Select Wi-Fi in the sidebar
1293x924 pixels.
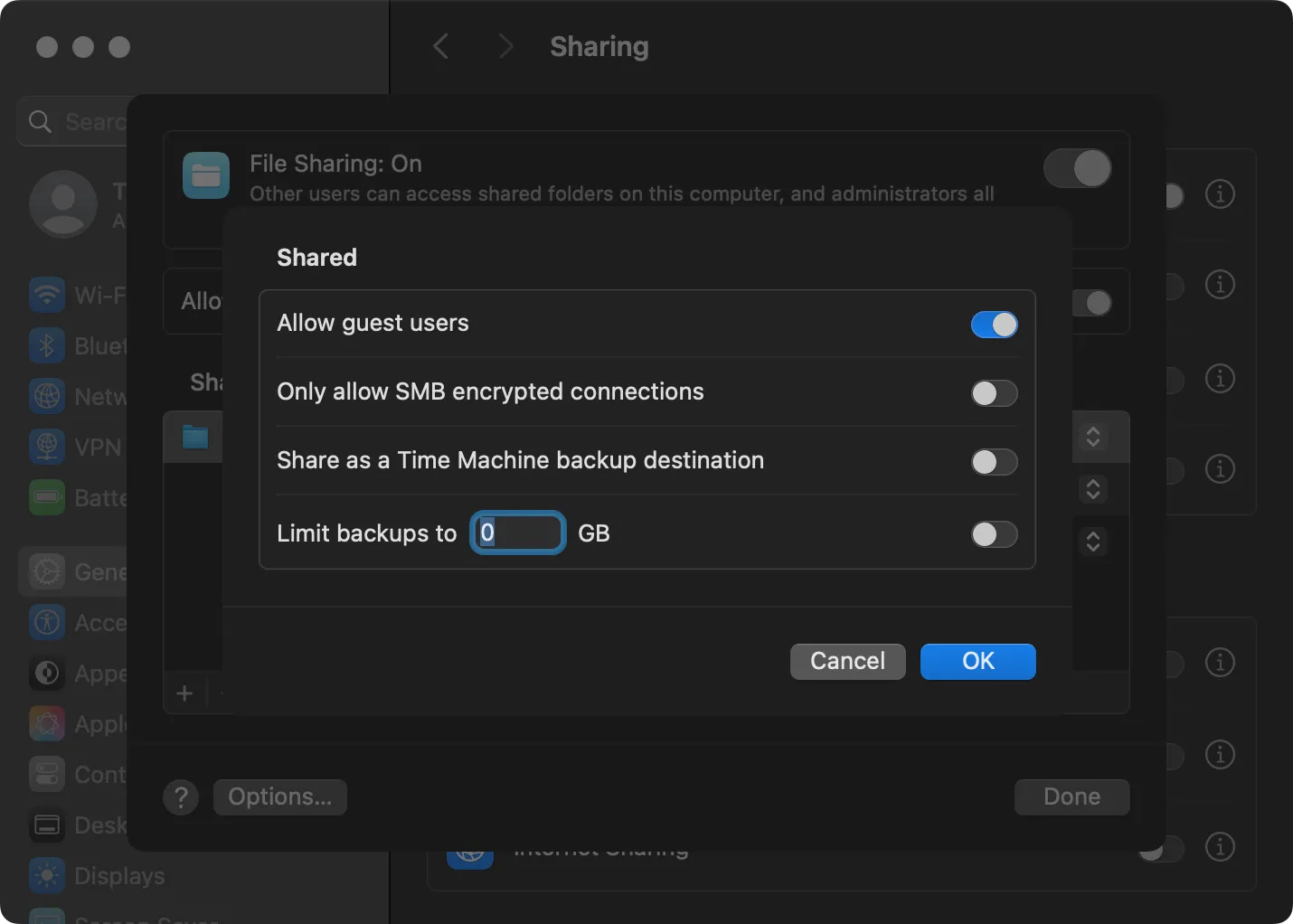[x=47, y=295]
